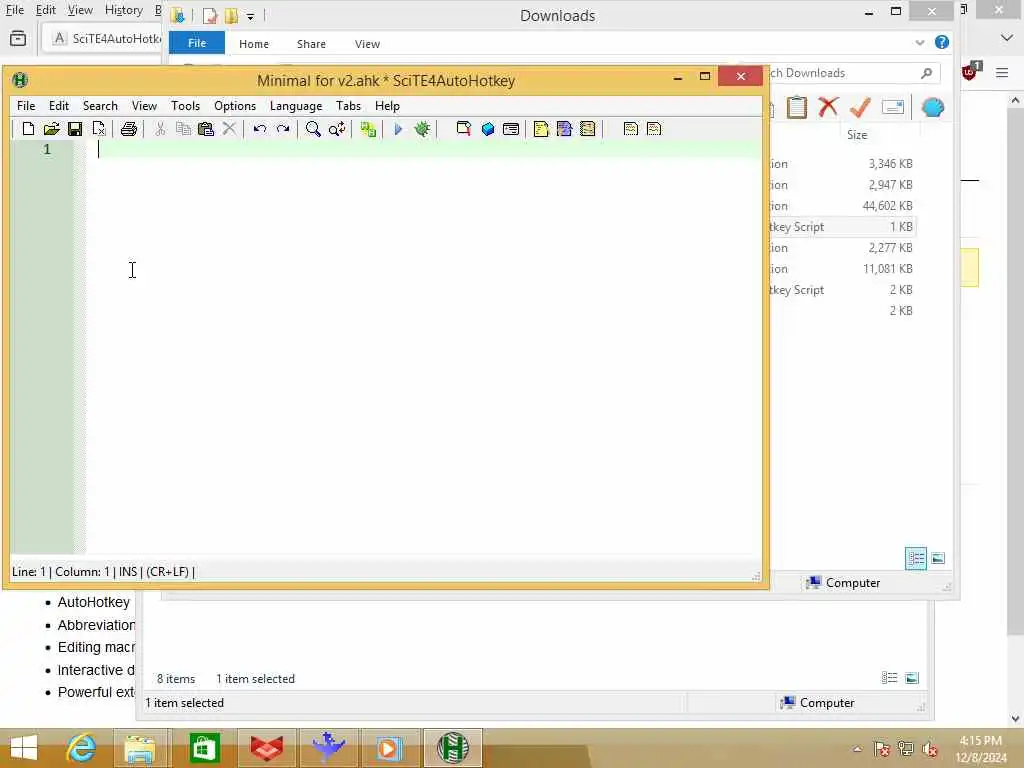Open Internet Explorer from the taskbar

[81, 748]
